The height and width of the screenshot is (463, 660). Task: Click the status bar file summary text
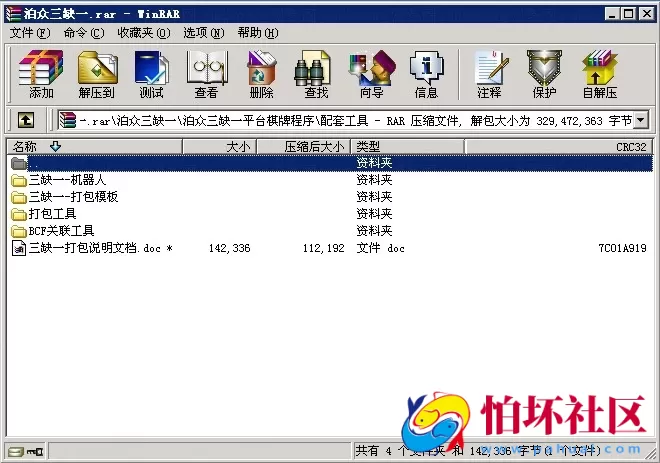(479, 451)
